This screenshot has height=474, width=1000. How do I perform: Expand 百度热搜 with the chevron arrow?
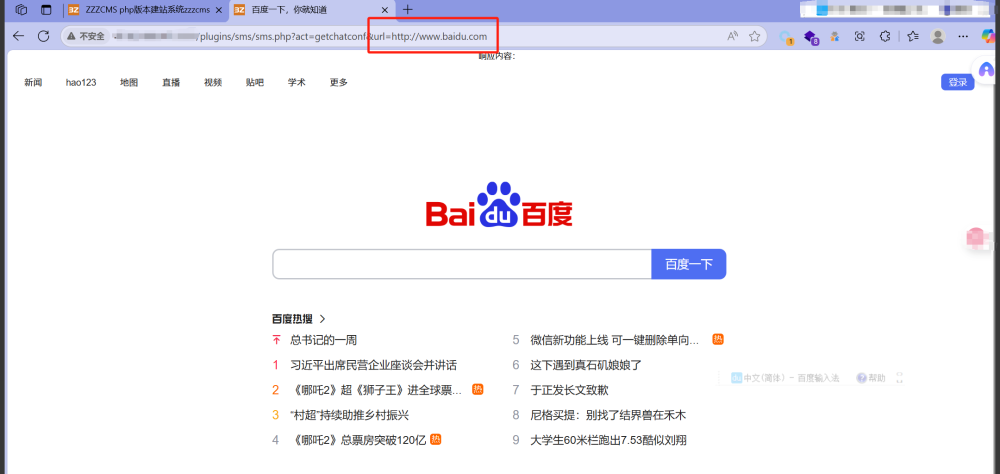point(322,319)
